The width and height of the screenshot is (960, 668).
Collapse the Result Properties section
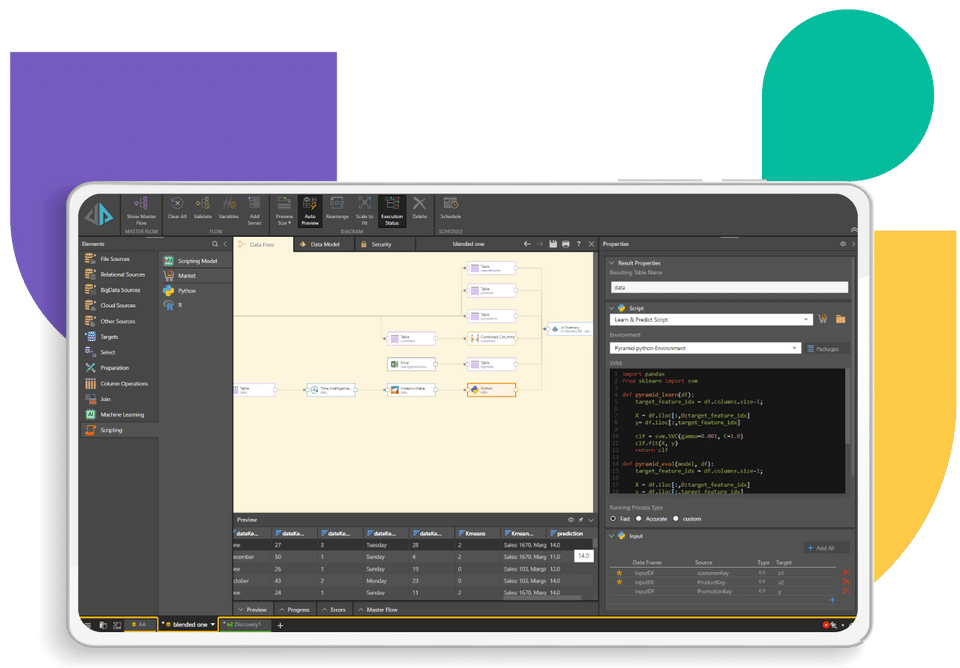coord(612,263)
